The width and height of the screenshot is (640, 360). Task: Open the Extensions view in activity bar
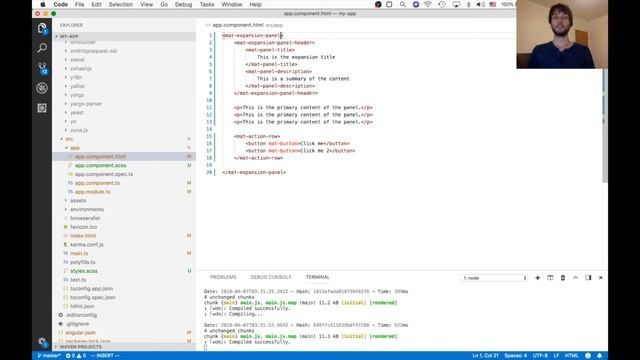point(42,108)
